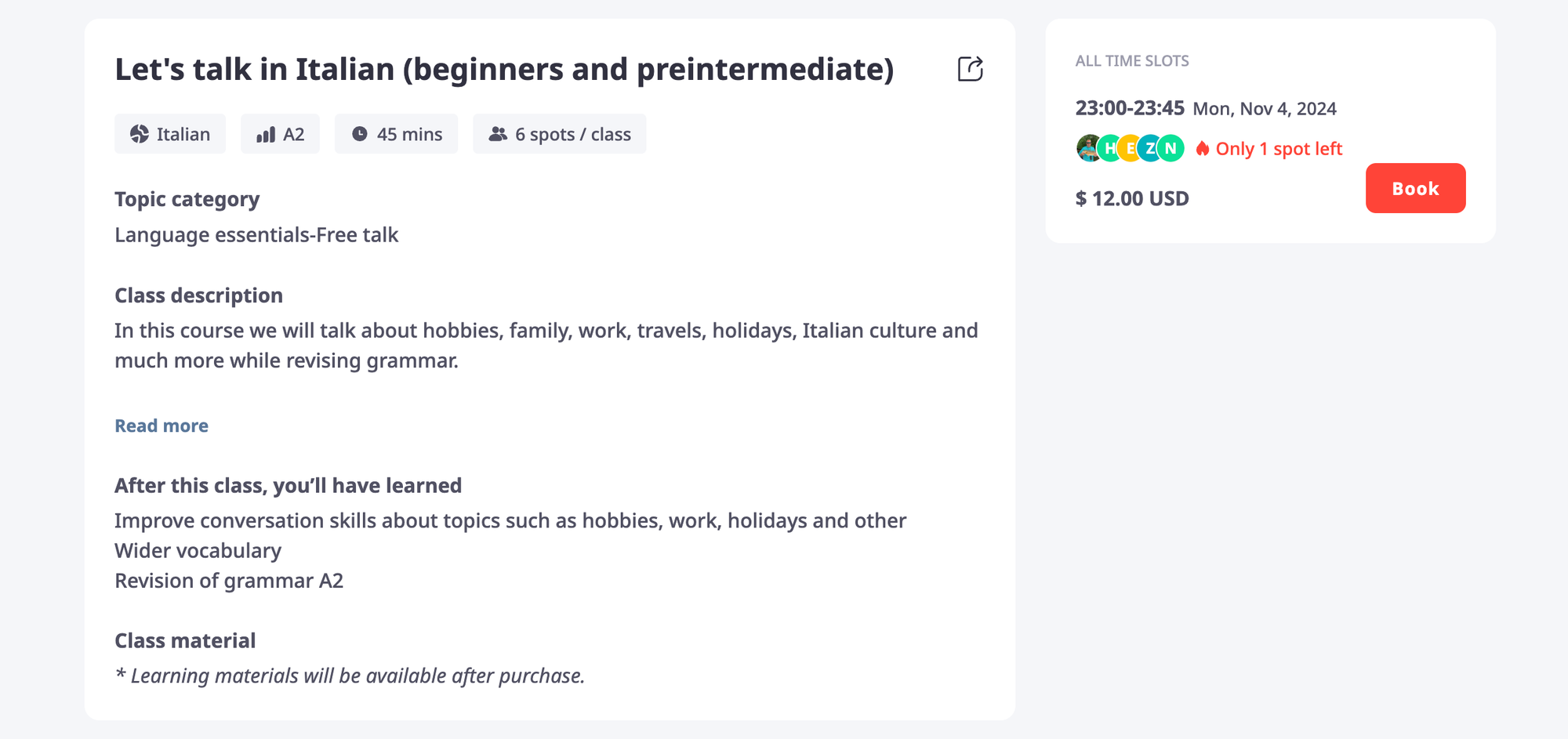Viewport: 1568px width, 739px height.
Task: Click the $ 12.00 USD price
Action: pos(1132,198)
